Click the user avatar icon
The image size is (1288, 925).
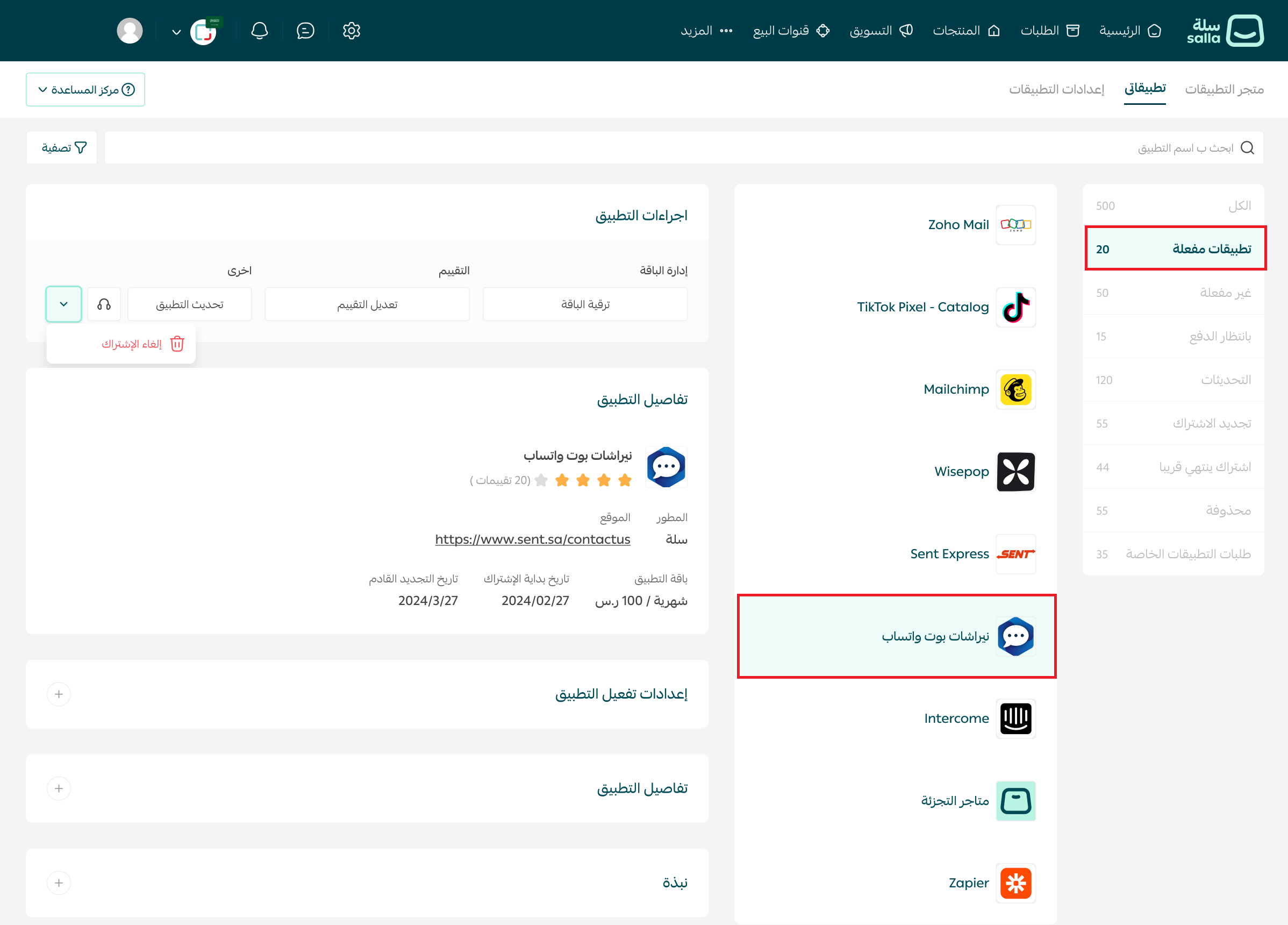[130, 31]
